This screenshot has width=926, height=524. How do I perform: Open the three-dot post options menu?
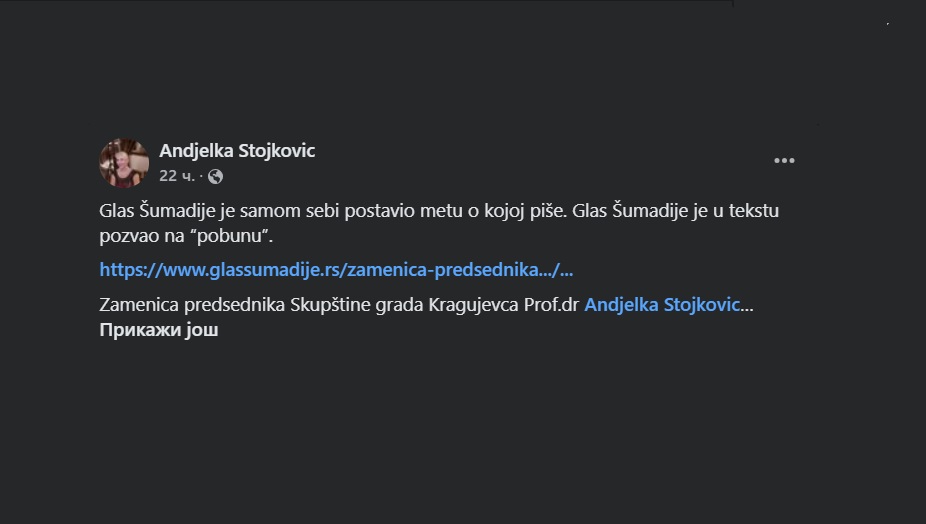[784, 161]
